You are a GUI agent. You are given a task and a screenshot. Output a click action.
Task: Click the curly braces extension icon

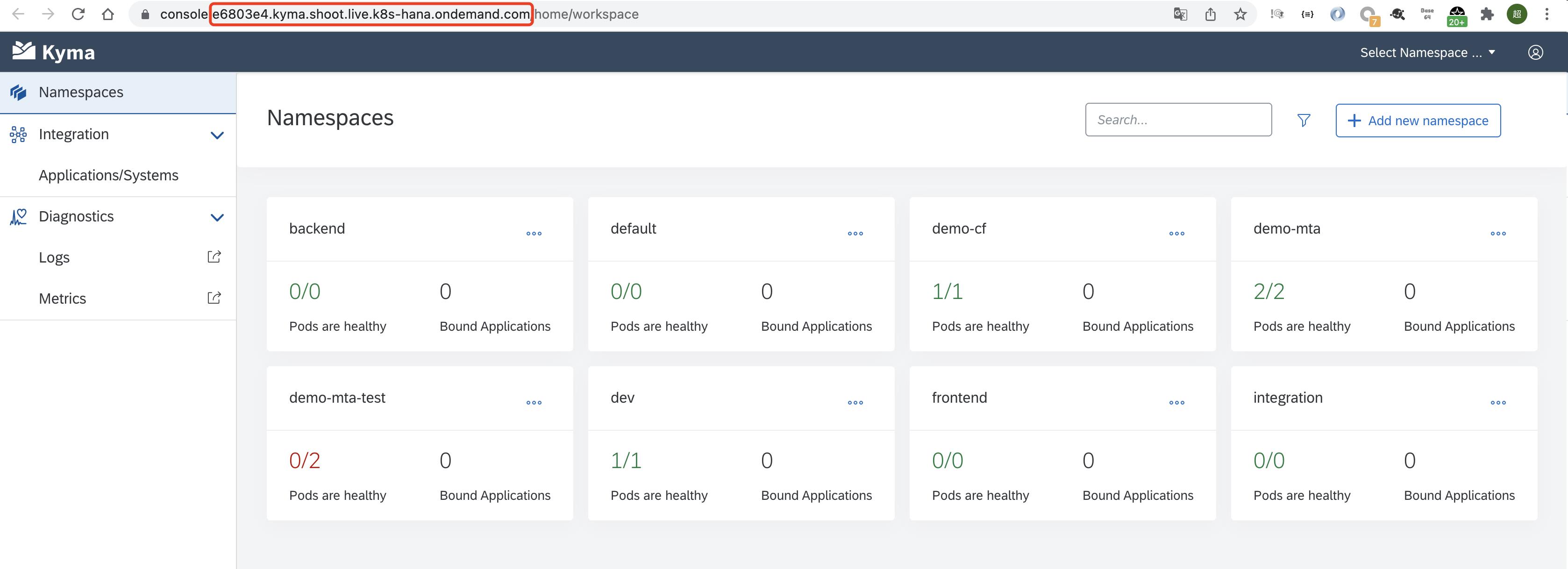click(x=1307, y=14)
